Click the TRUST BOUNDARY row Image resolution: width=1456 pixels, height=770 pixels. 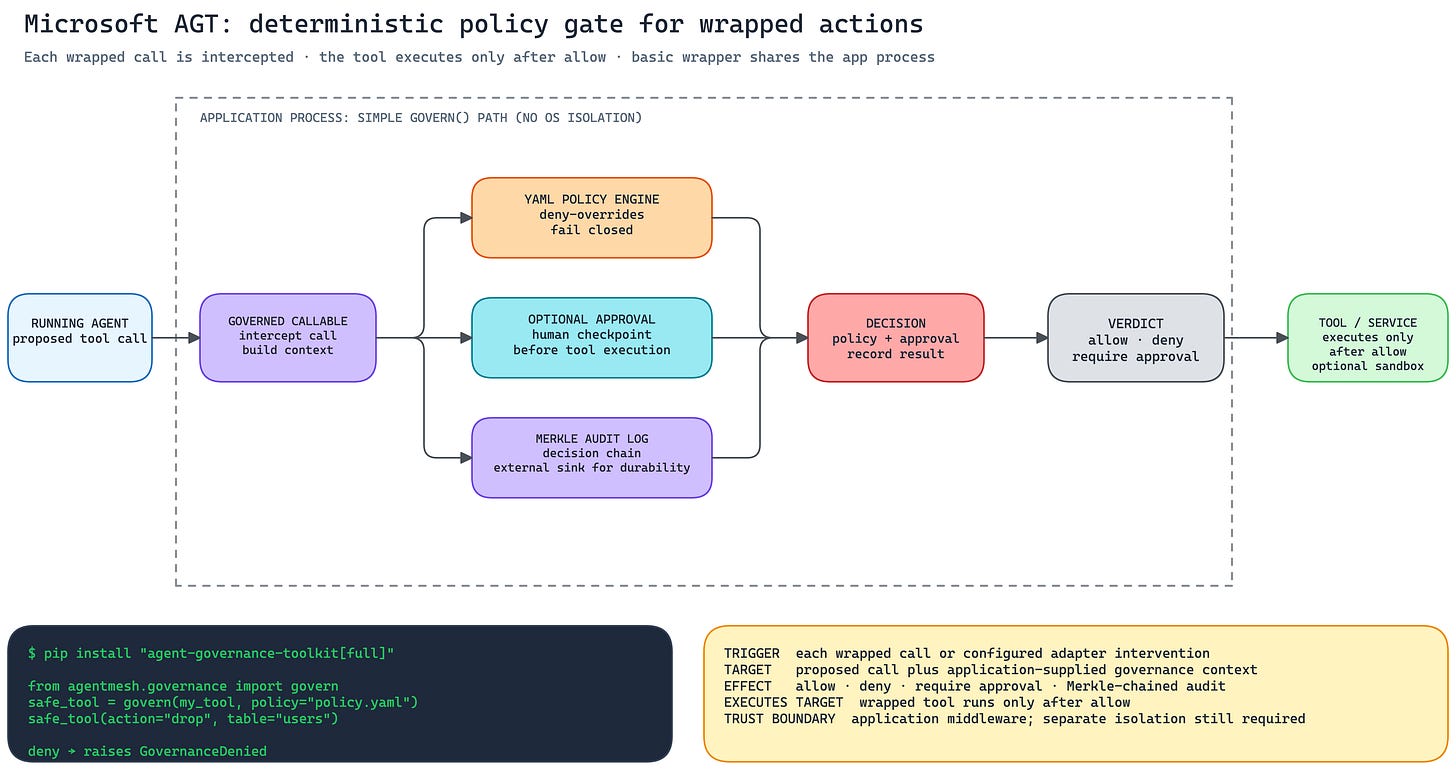(x=1015, y=718)
